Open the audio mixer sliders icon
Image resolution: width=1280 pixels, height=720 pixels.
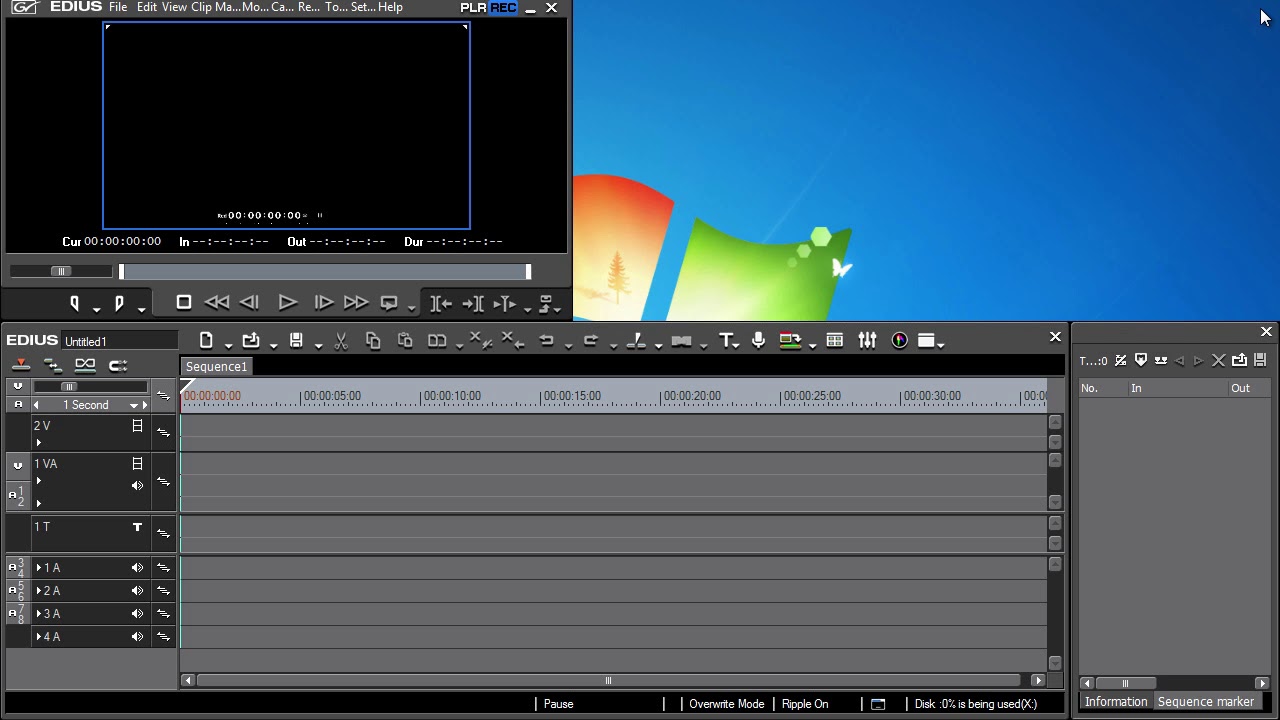click(867, 341)
